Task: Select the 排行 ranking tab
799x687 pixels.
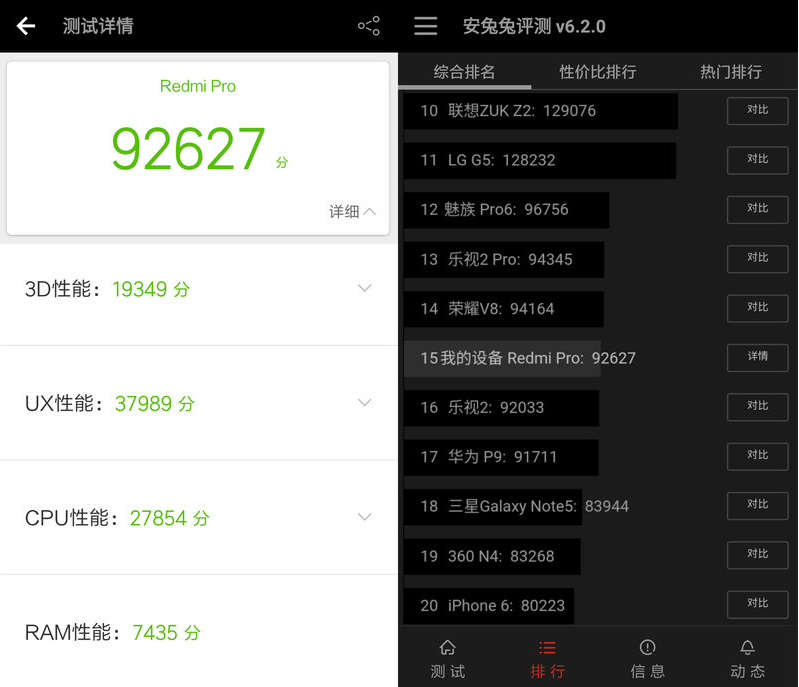Action: click(547, 659)
